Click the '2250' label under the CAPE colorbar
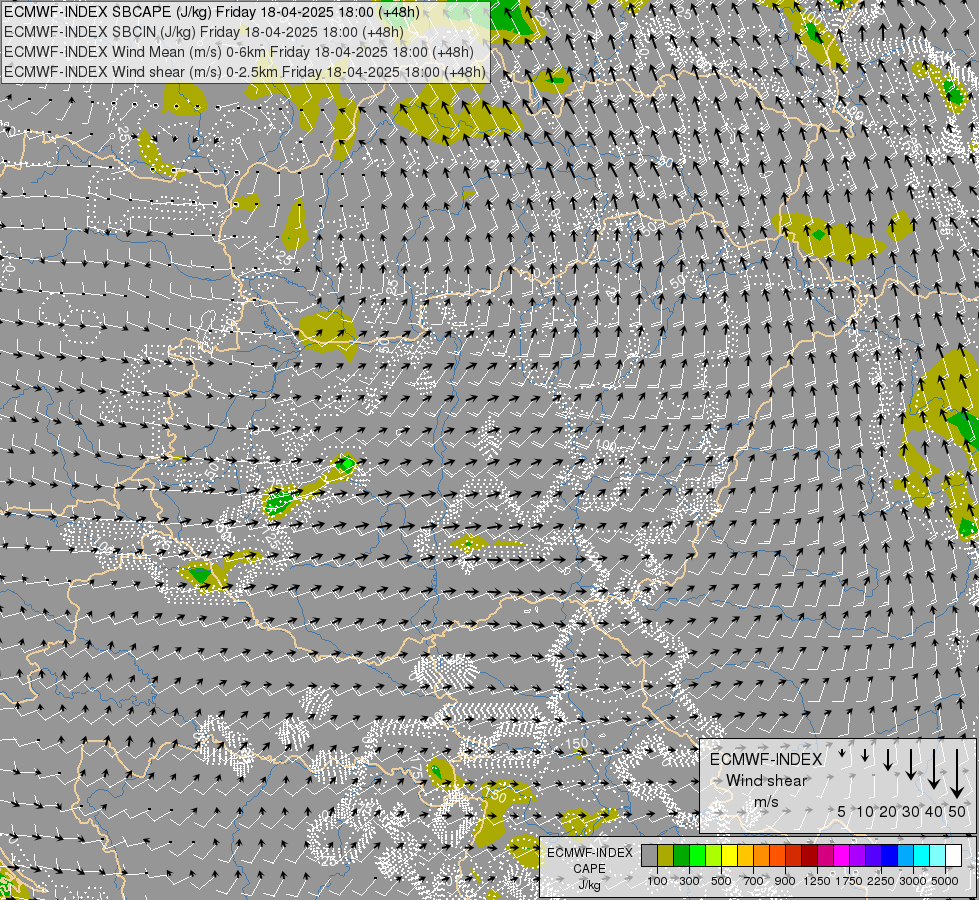979x900 pixels. [x=882, y=881]
